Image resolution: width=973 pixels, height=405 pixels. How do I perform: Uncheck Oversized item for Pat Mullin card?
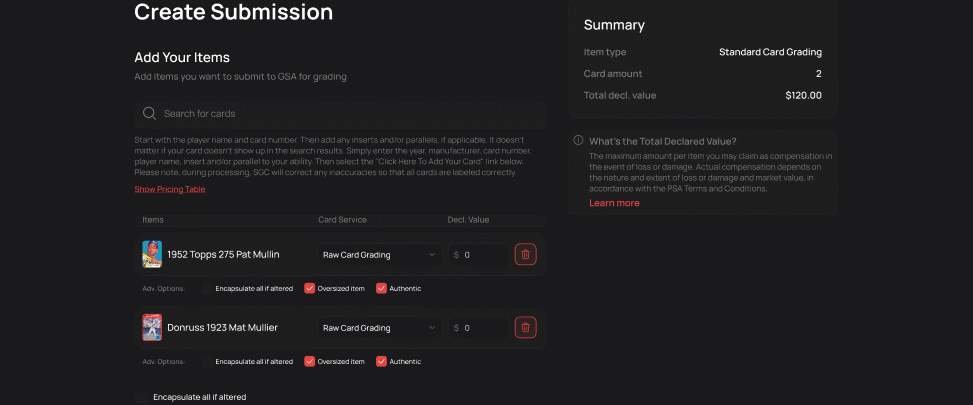309,289
